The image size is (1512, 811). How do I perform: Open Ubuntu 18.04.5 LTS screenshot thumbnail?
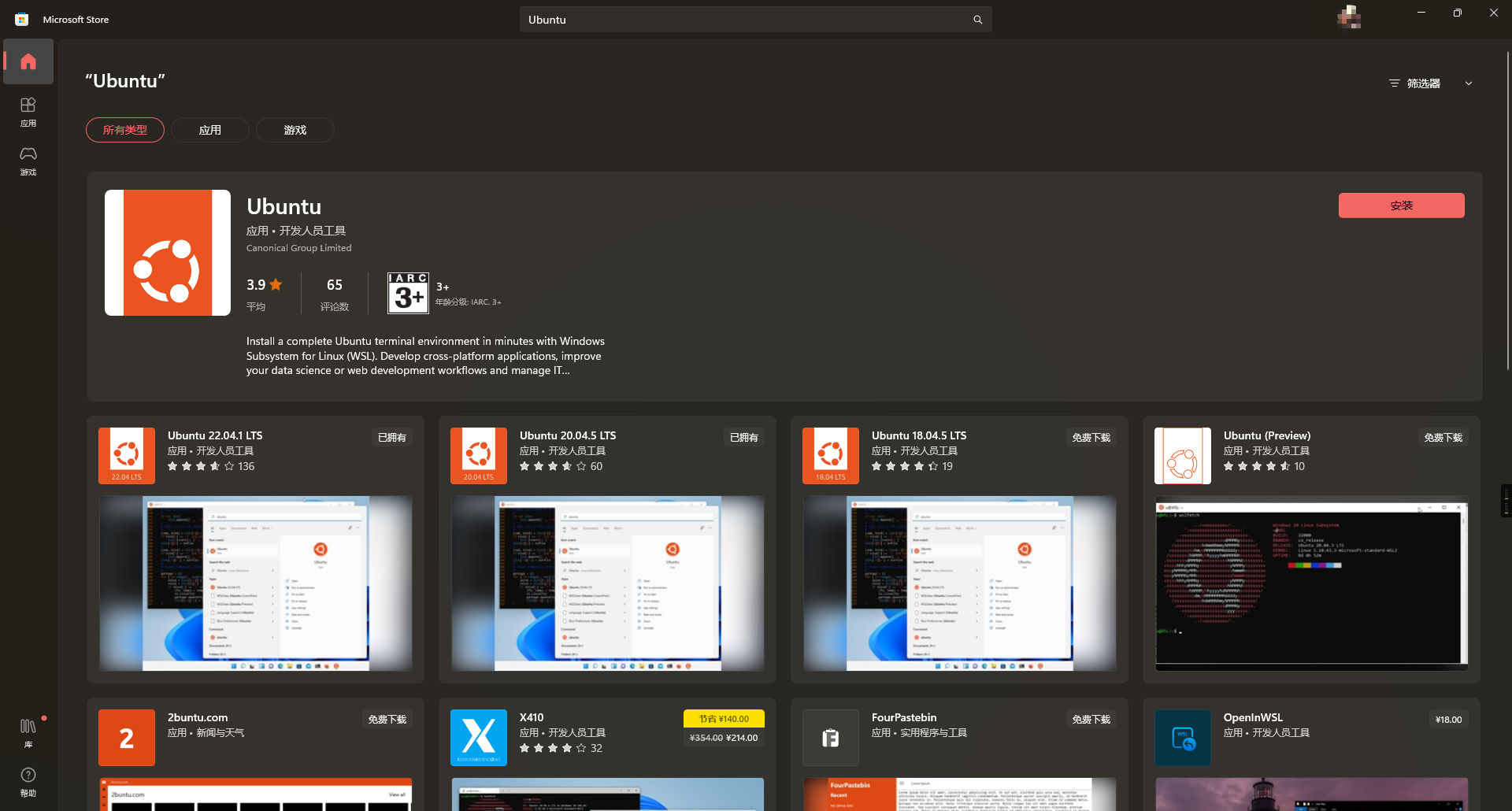[960, 583]
